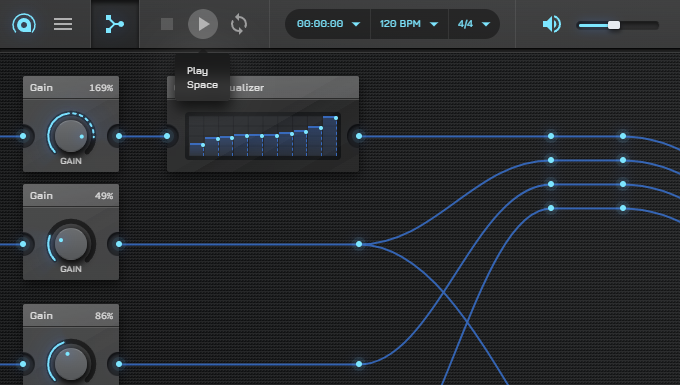The height and width of the screenshot is (385, 680).
Task: Open the 4/4 time signature dropdown
Action: 474,24
